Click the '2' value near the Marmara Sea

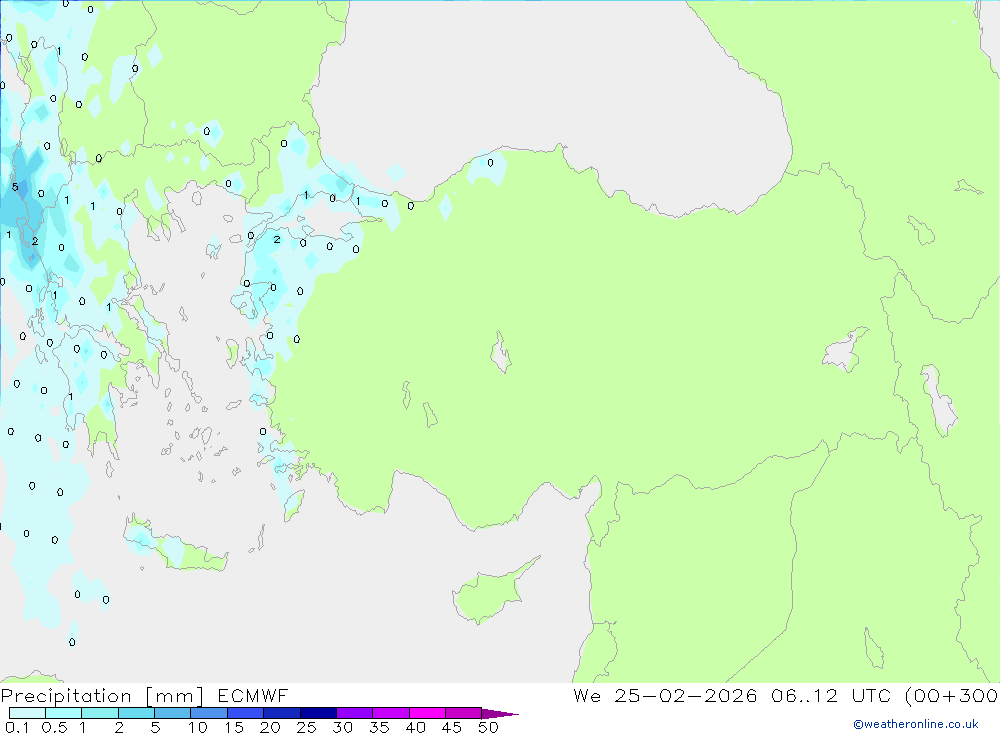pos(277,240)
